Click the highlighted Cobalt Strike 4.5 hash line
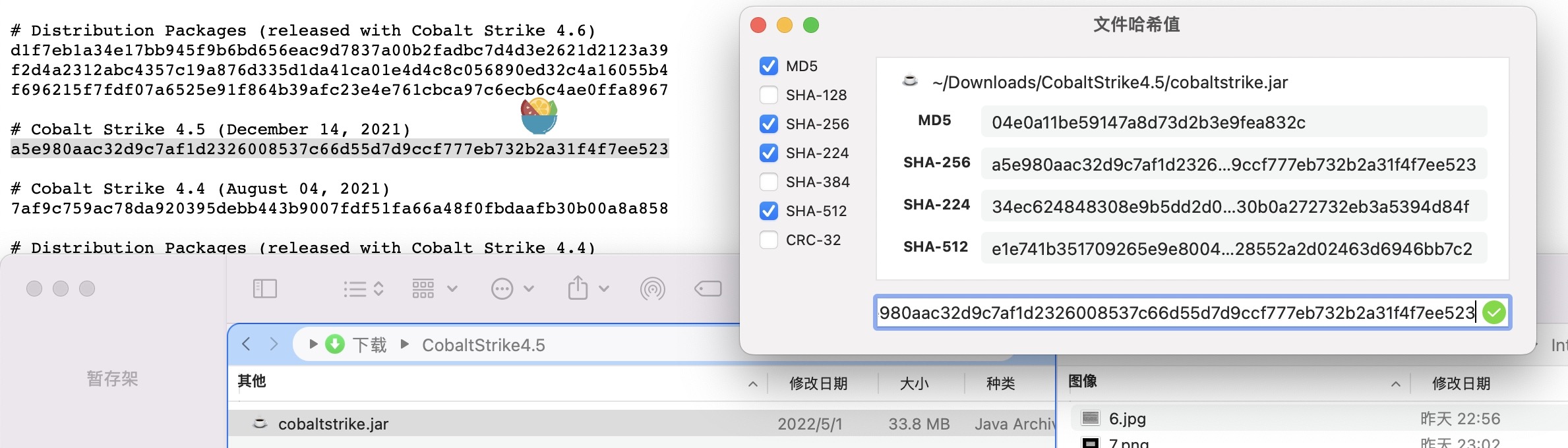The image size is (1568, 448). 340,149
